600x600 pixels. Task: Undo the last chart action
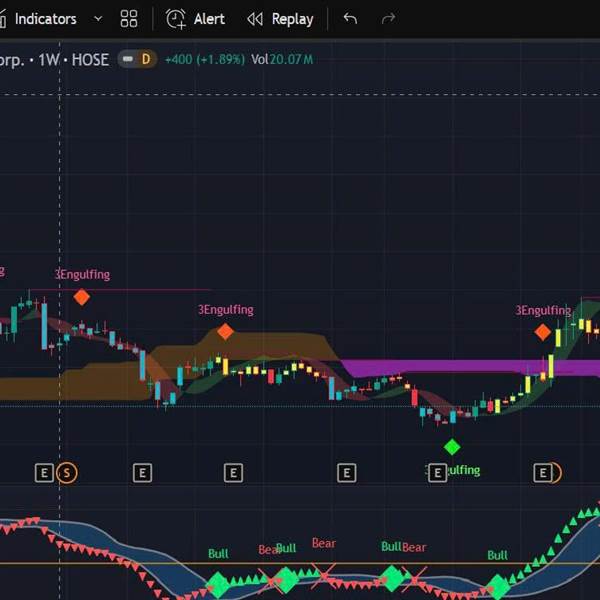point(350,18)
